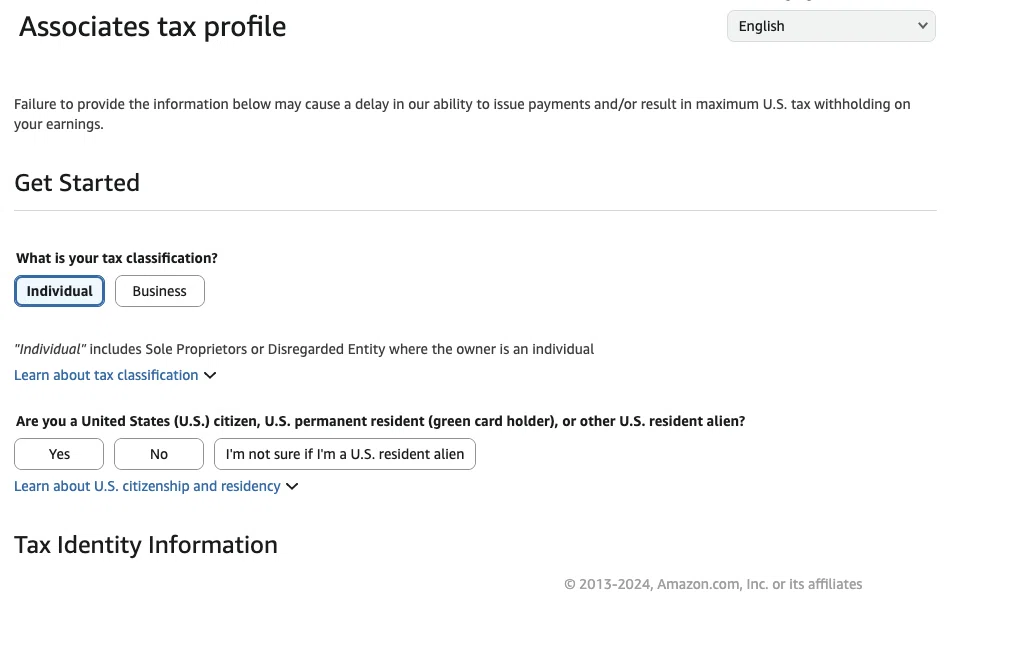
Task: Click the Individual includes Sole Proprietors note
Action: click(x=304, y=349)
